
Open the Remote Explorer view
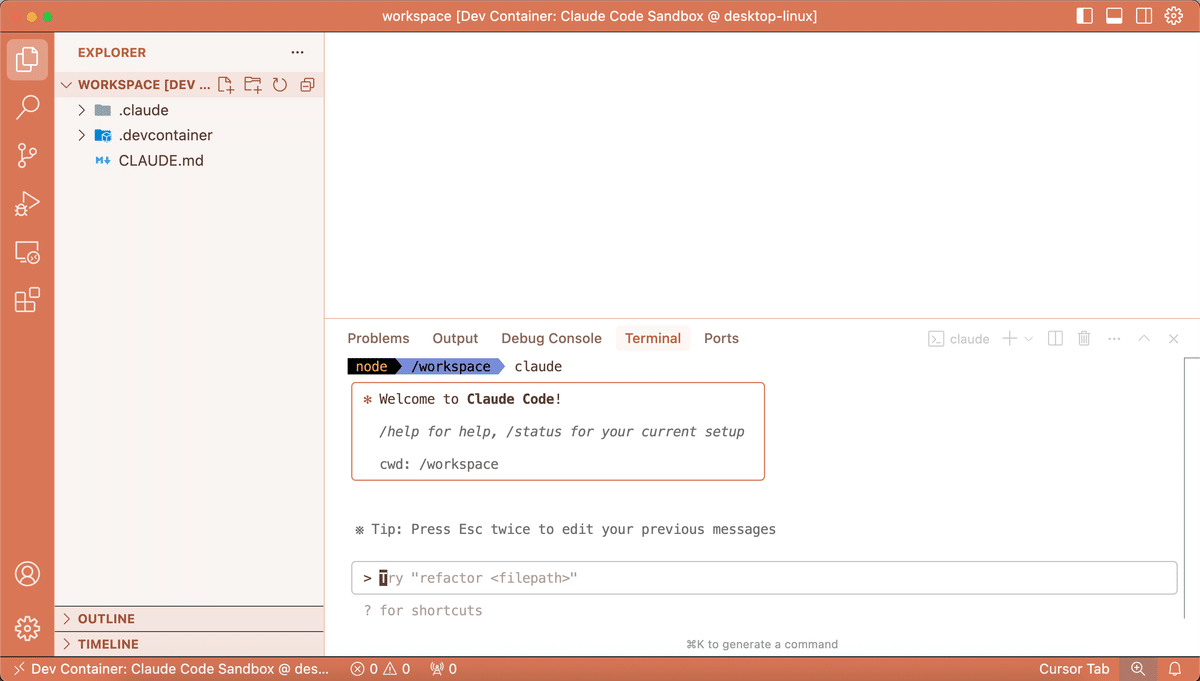27,252
